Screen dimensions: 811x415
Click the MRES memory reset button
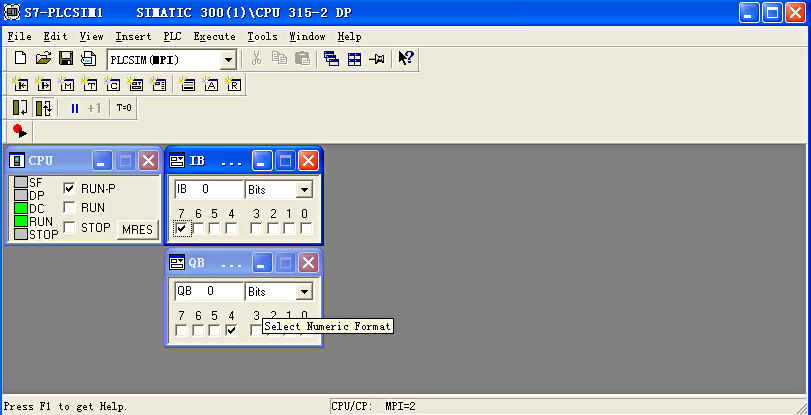[x=138, y=230]
